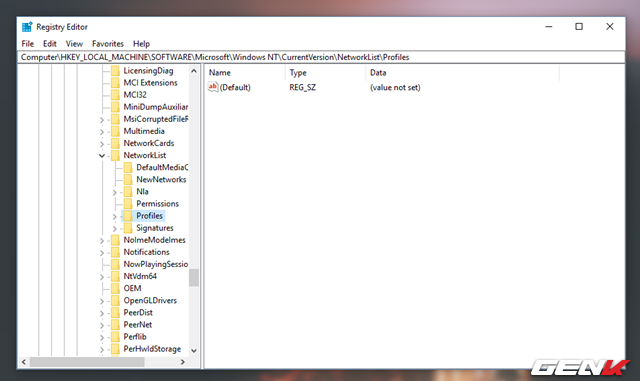Select the MsiCorruptedFileR folder icon
Image resolution: width=640 pixels, height=381 pixels.
(116, 119)
